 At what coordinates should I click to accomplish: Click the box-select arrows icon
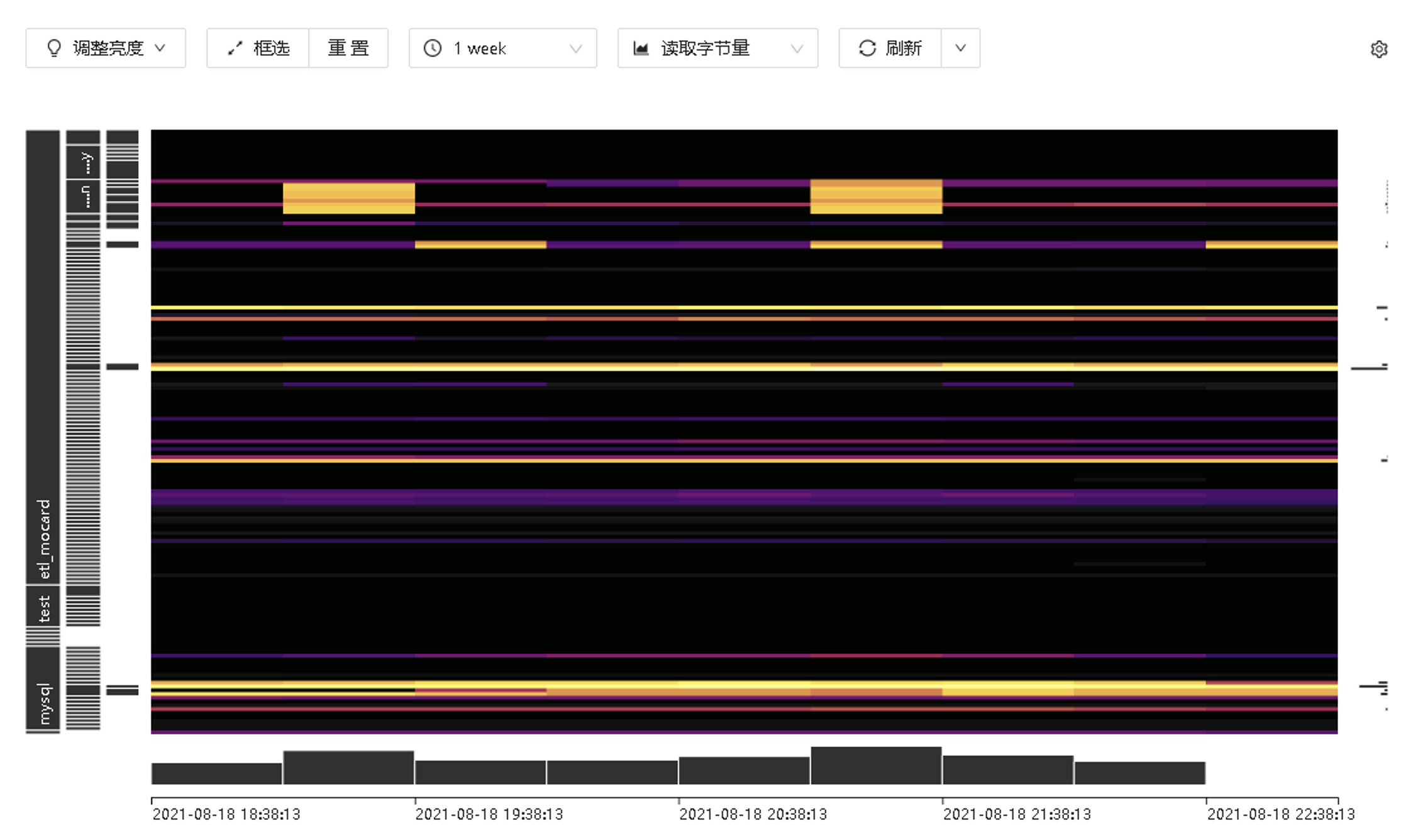235,48
